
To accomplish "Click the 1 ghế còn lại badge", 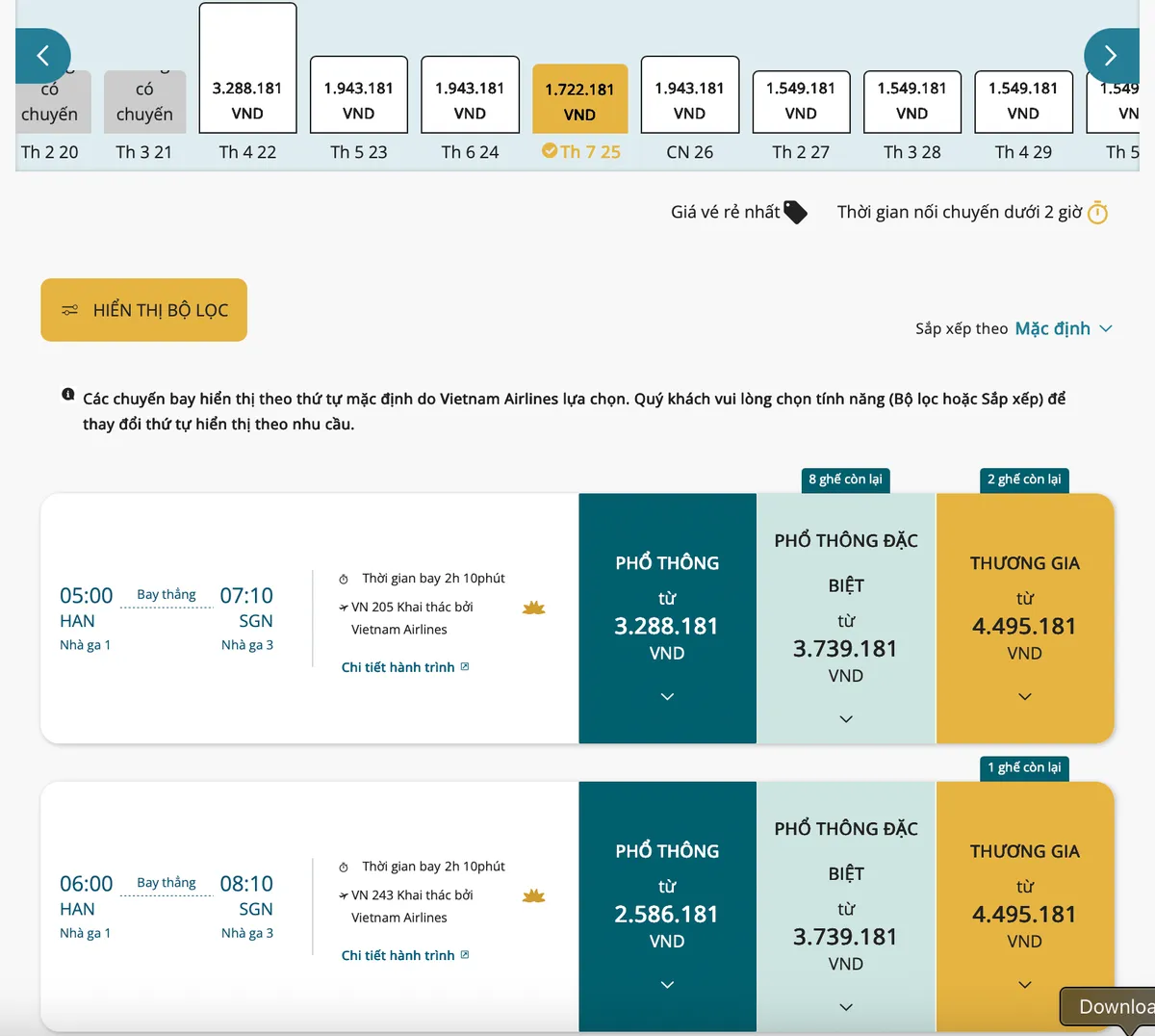I will click(1024, 767).
